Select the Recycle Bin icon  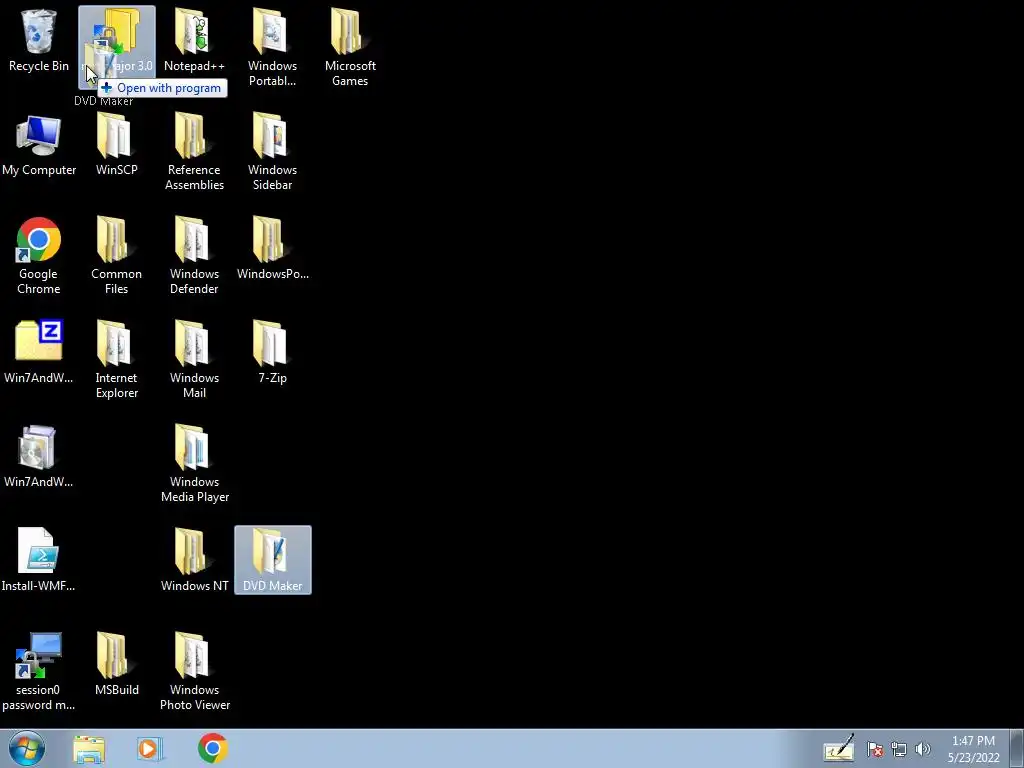[x=39, y=42]
